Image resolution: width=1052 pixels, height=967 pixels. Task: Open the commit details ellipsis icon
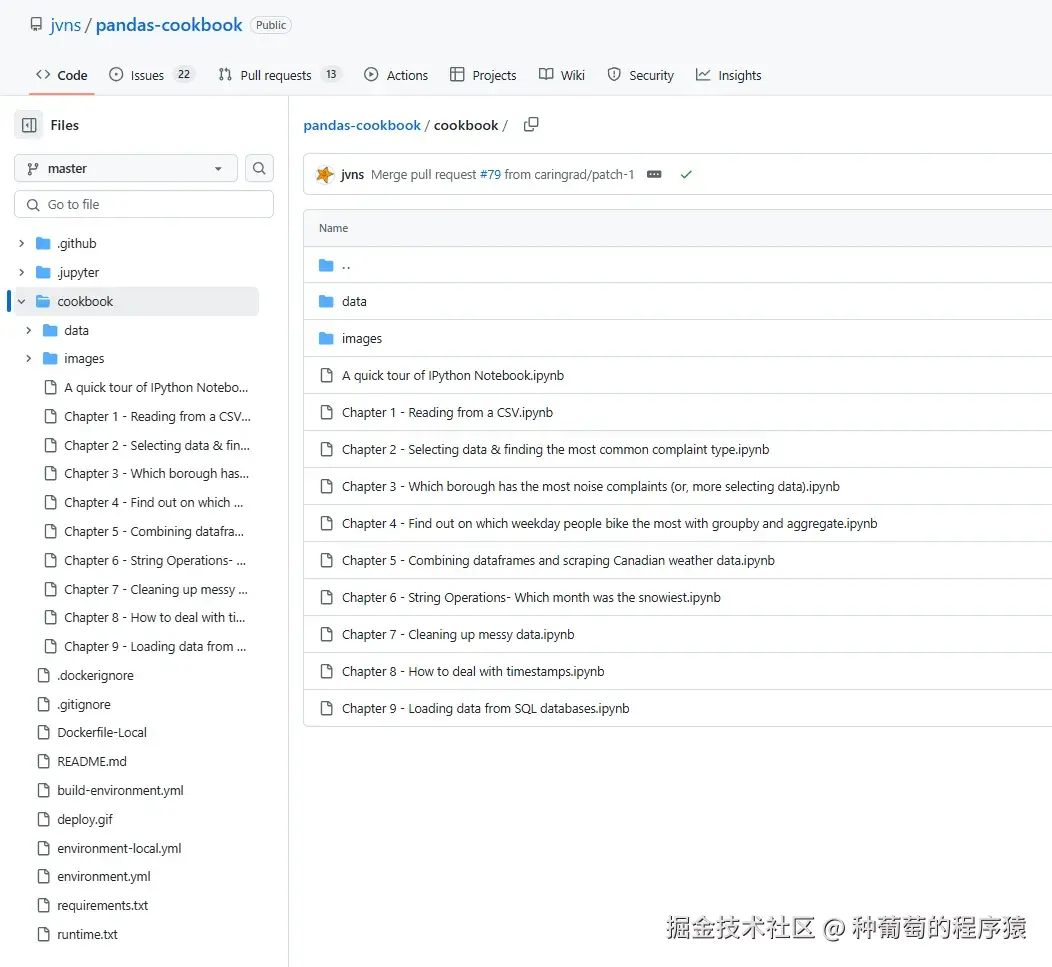pyautogui.click(x=653, y=174)
